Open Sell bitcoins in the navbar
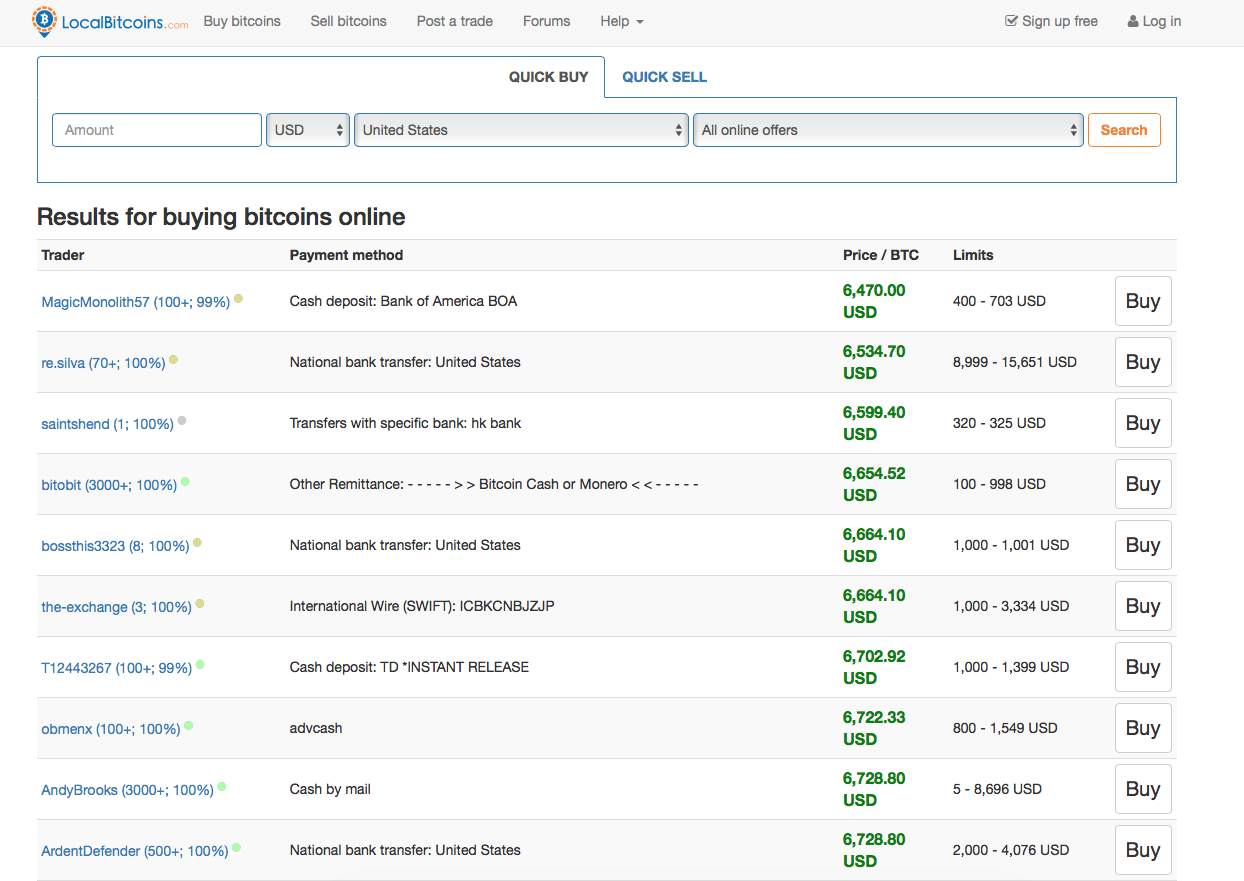 coord(348,21)
